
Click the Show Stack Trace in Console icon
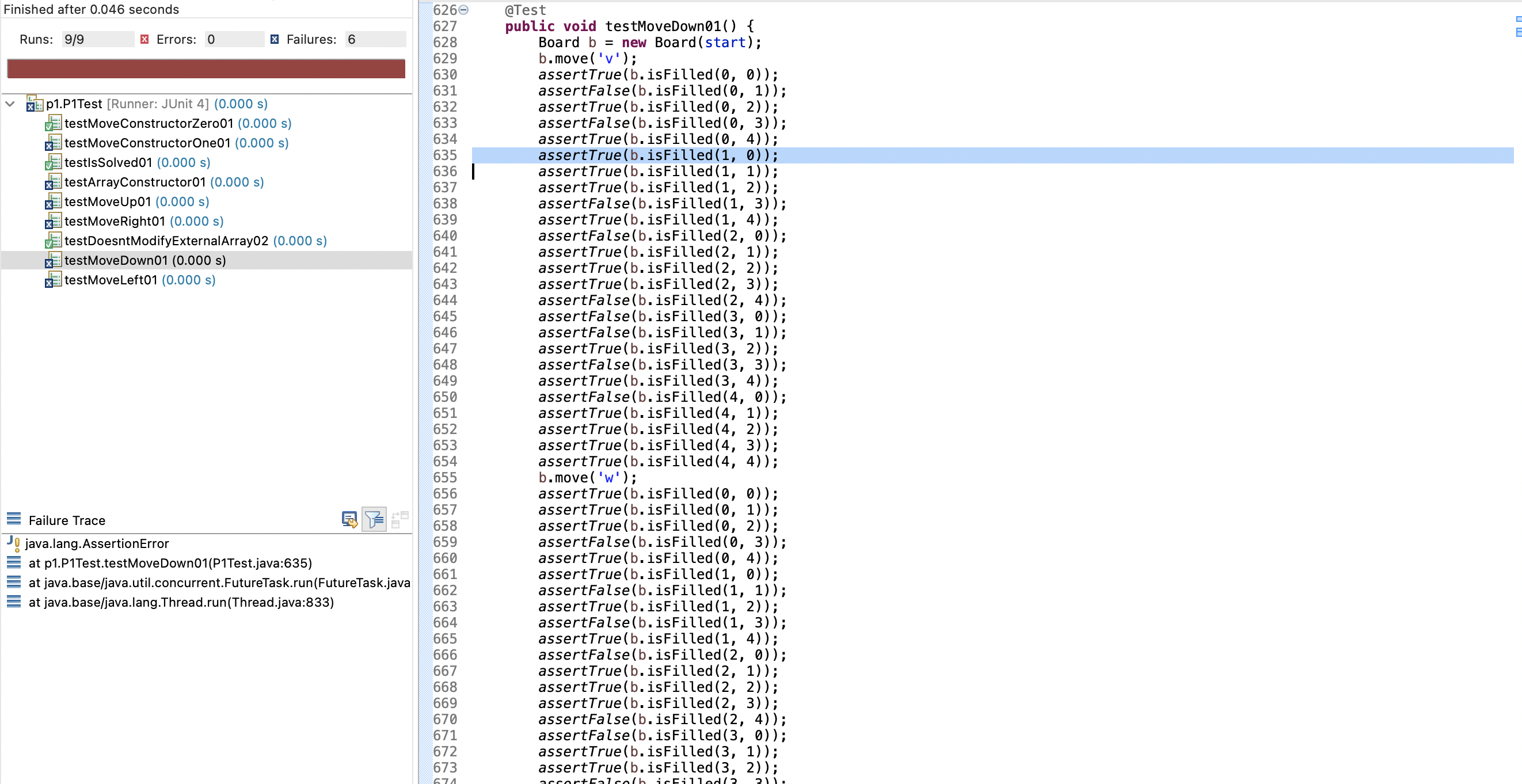[349, 520]
